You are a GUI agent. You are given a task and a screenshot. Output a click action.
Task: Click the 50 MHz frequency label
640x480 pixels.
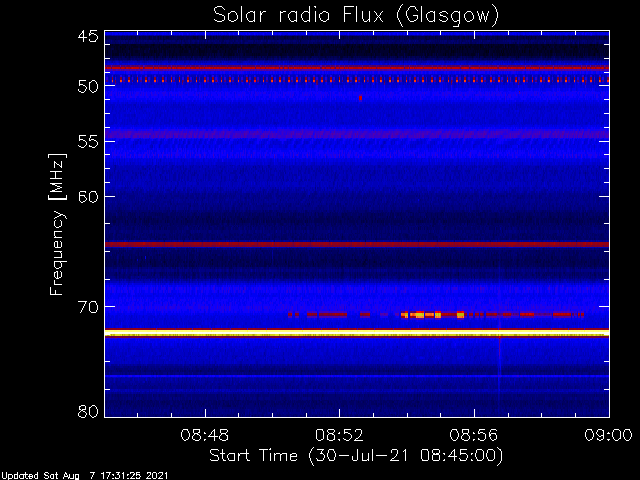(x=88, y=87)
